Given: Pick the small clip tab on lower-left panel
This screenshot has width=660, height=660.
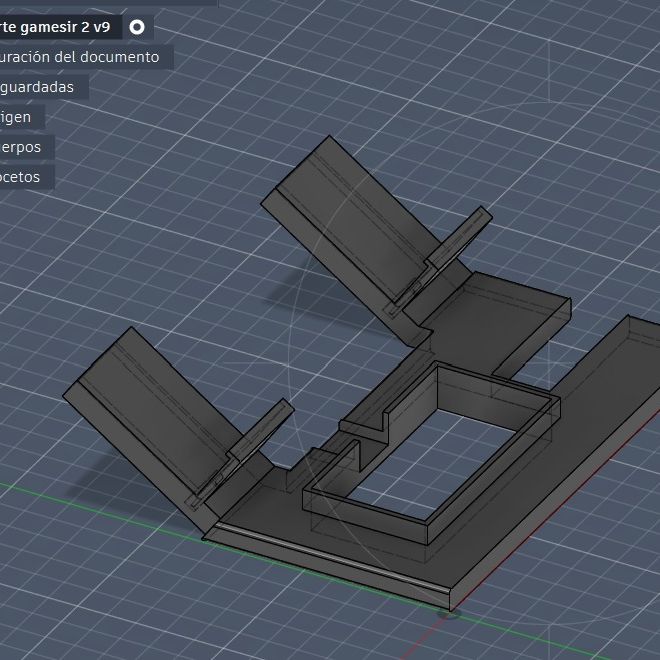Looking at the screenshot, I should click(261, 429).
